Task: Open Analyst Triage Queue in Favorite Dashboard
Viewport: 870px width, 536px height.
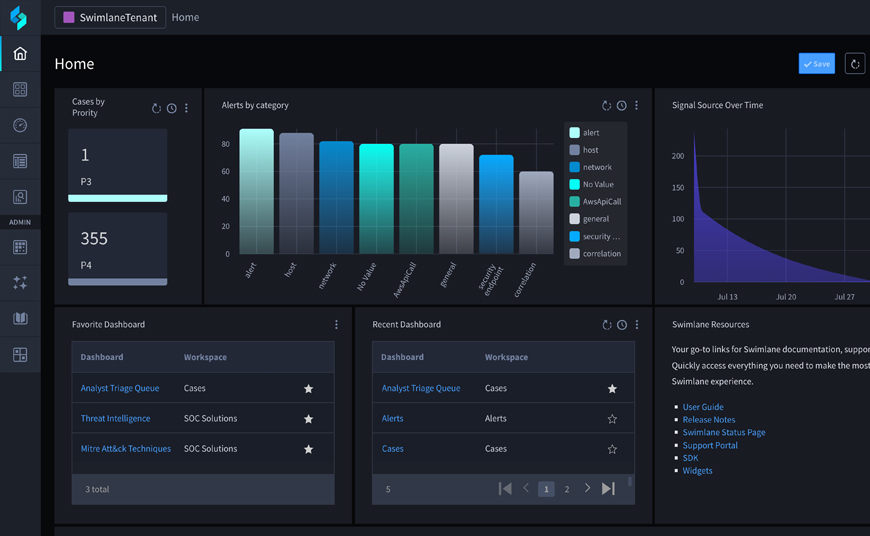Action: tap(120, 388)
